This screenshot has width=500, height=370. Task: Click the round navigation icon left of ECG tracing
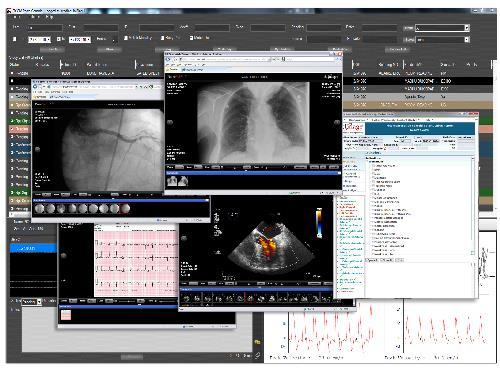pyautogui.click(x=64, y=256)
